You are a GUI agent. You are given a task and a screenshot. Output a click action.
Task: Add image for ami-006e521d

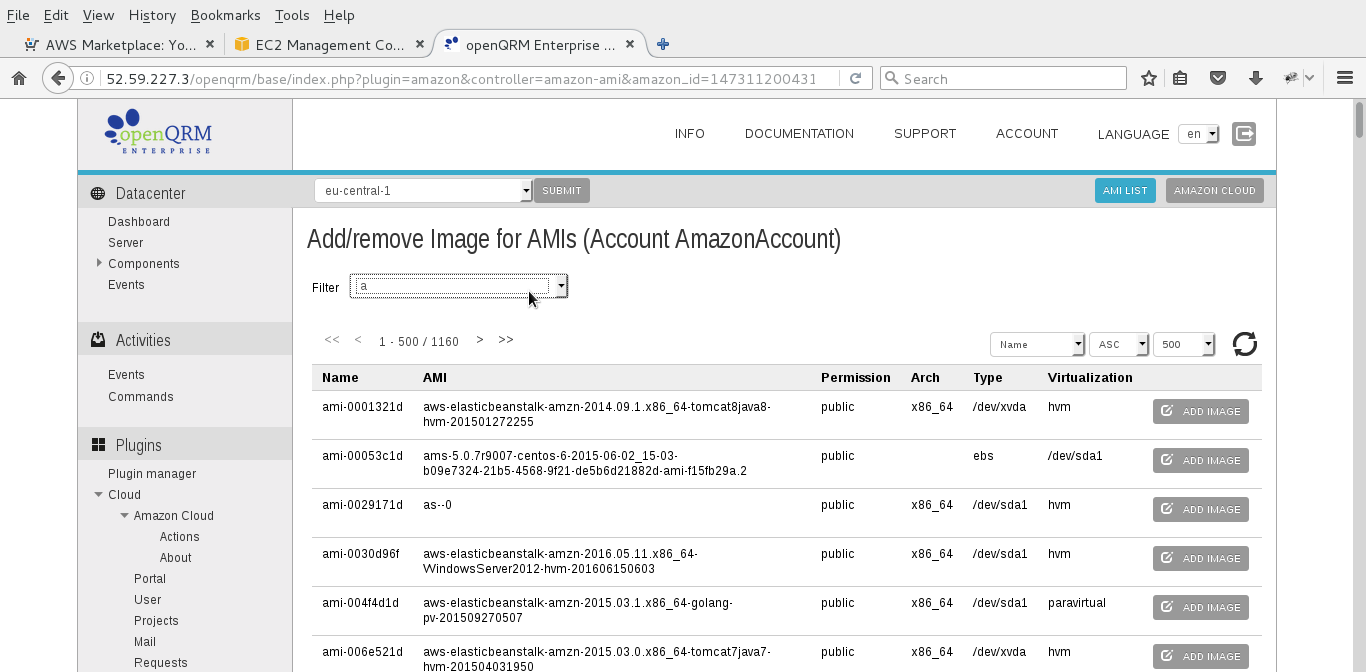coord(1201,656)
